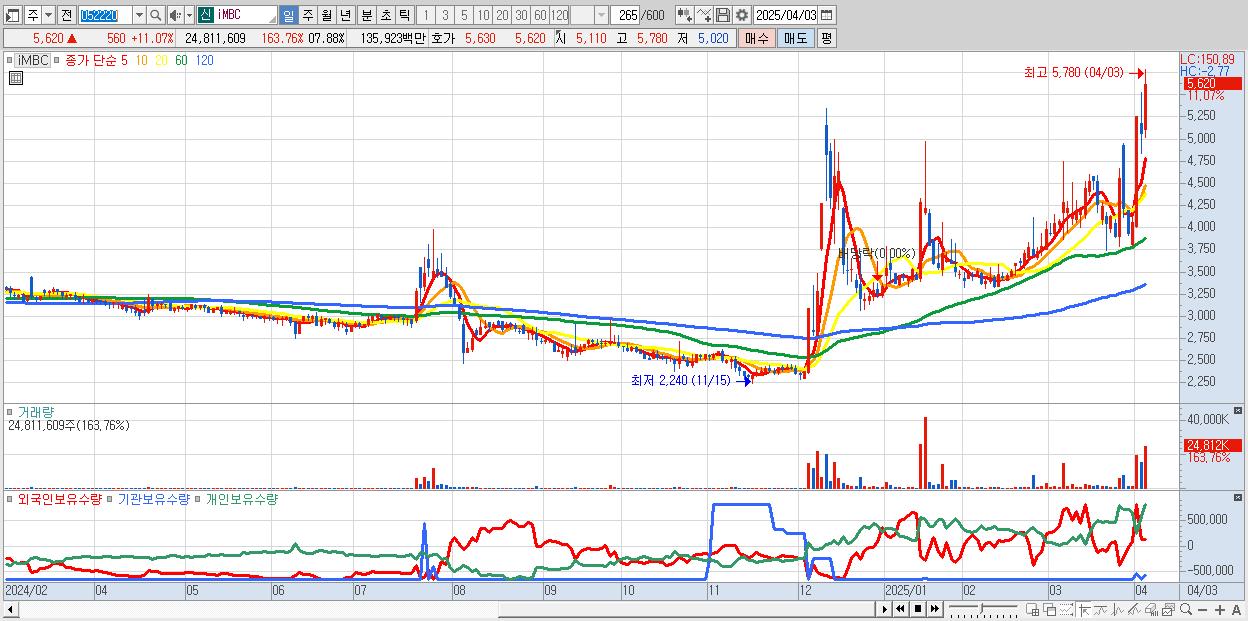This screenshot has width=1248, height=621.
Task: Save the chart with the floppy disk icon
Action: click(x=723, y=15)
